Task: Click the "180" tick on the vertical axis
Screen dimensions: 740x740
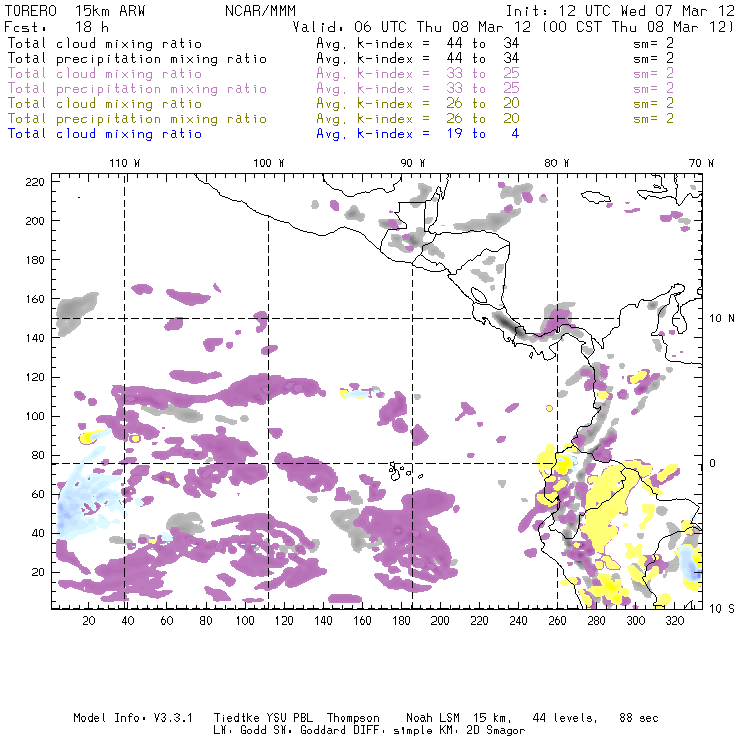Action: click(35, 260)
